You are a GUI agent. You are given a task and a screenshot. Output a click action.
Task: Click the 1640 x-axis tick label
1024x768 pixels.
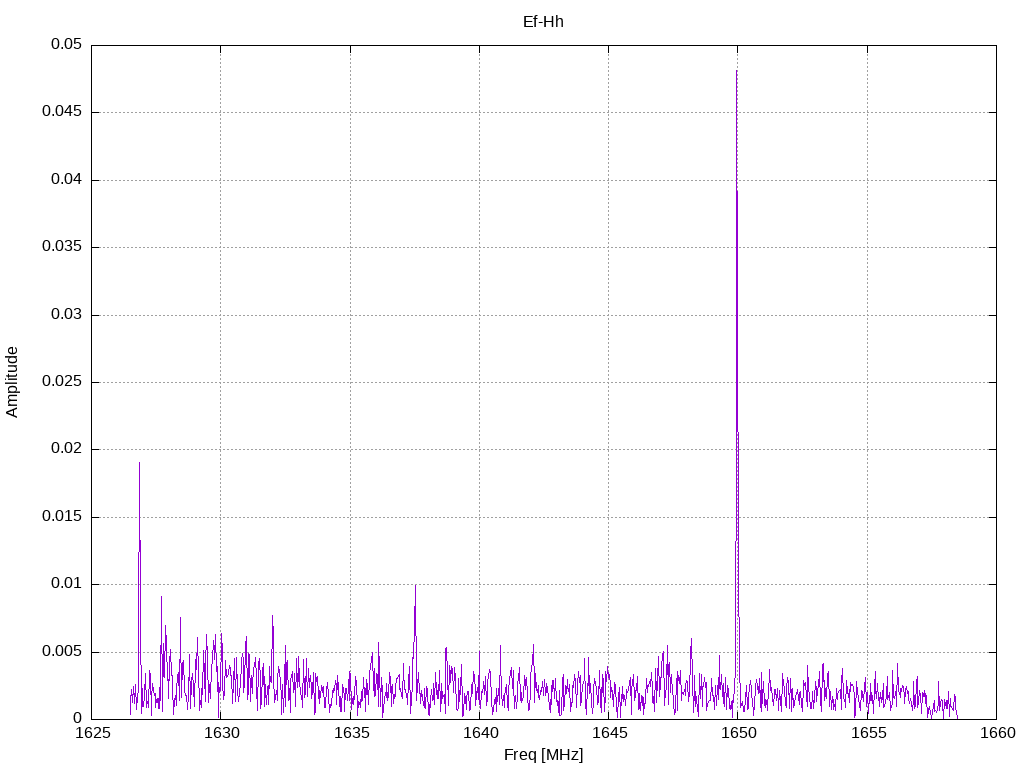pyautogui.click(x=480, y=733)
